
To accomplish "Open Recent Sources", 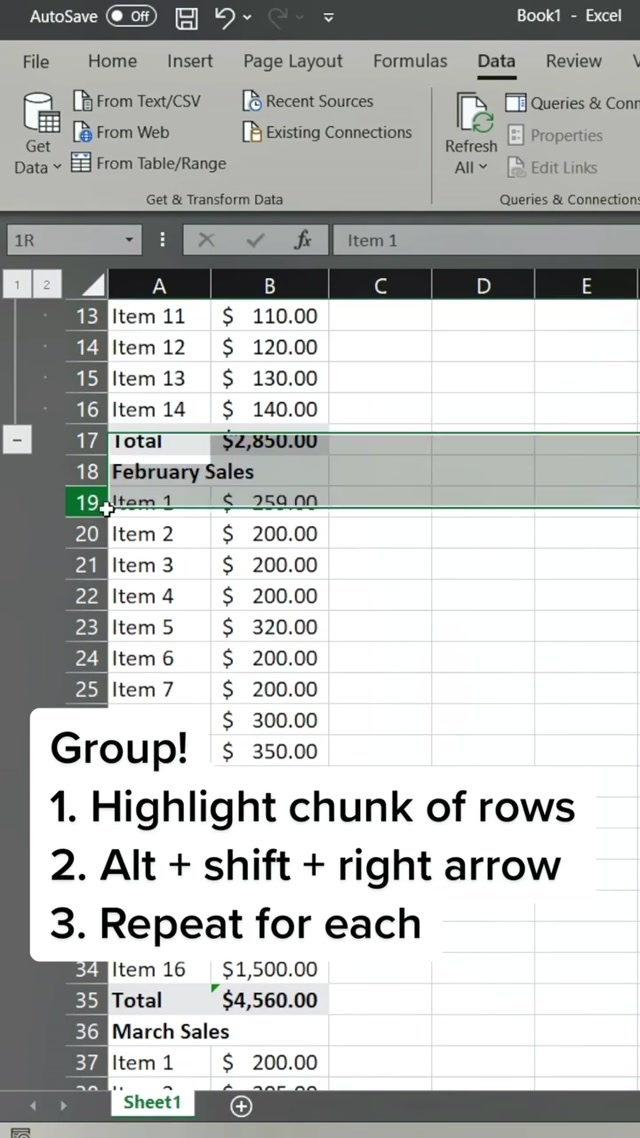I will (x=253, y=101).
